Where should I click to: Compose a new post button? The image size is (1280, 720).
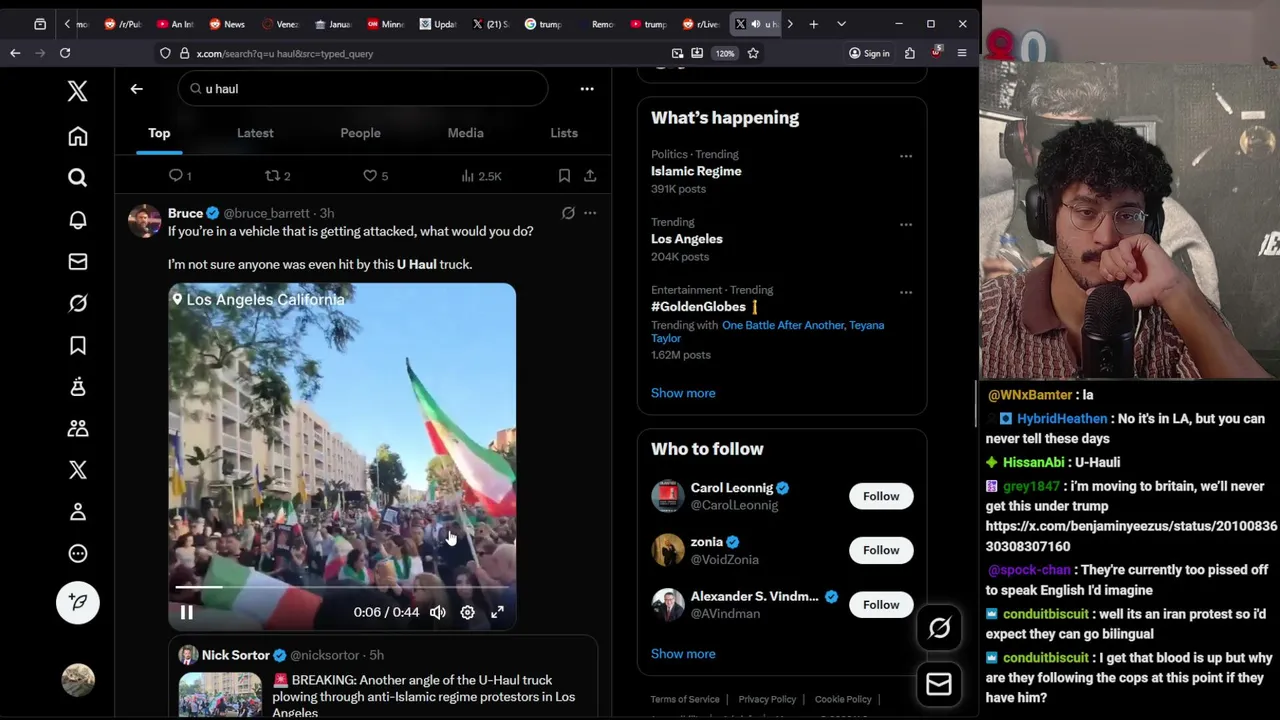(77, 602)
